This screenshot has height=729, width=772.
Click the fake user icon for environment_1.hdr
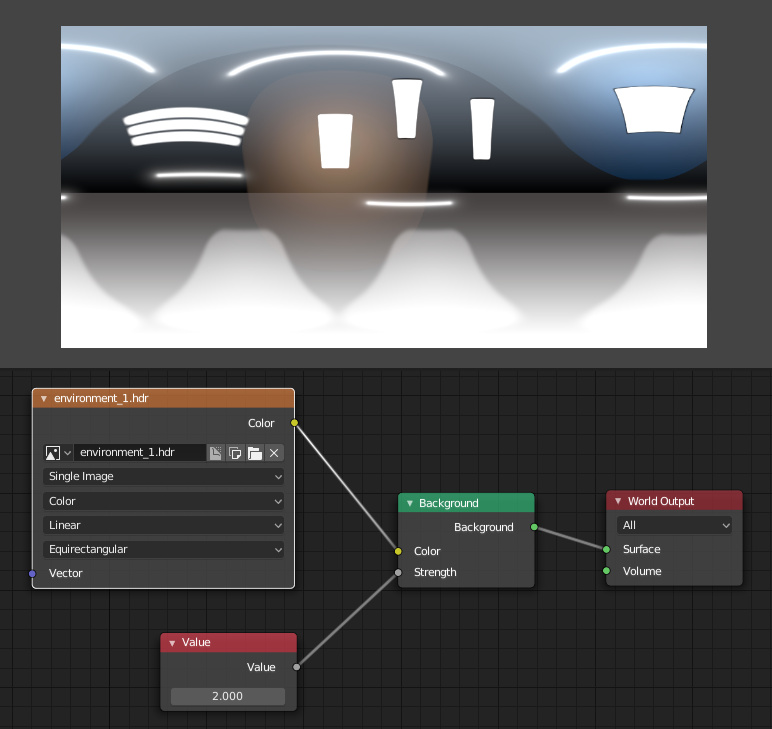pos(216,452)
